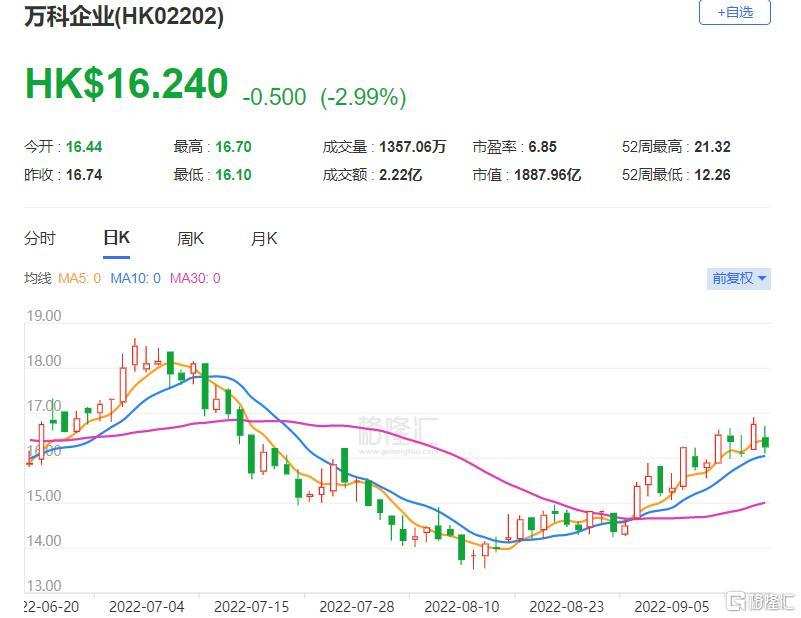Screen dimensions: 801x618
Task: Click the 2022-08-23 date axis label
Action: [567, 607]
